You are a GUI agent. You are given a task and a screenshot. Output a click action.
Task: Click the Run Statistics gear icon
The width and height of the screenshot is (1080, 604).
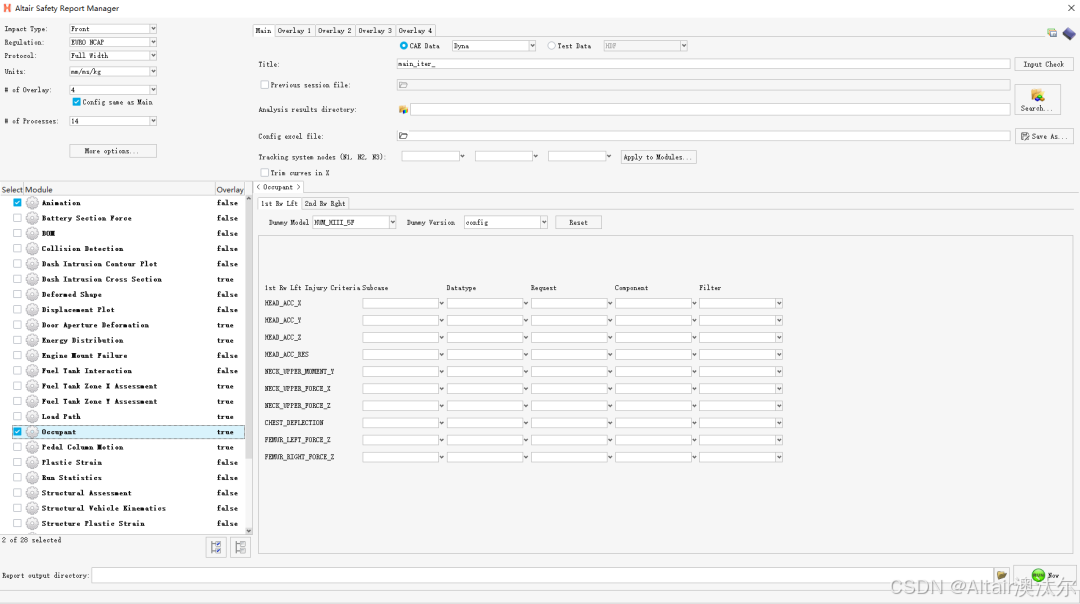tap(32, 477)
